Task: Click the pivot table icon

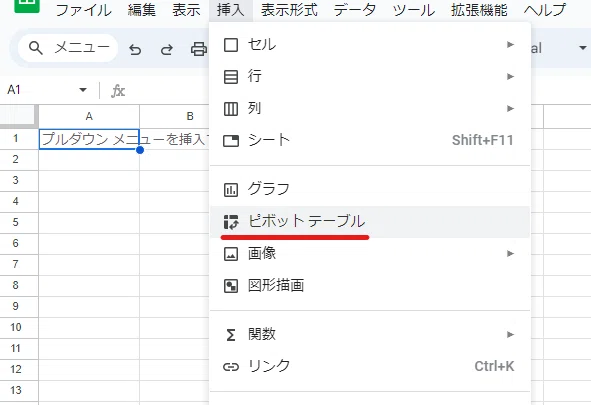Action: point(231,222)
